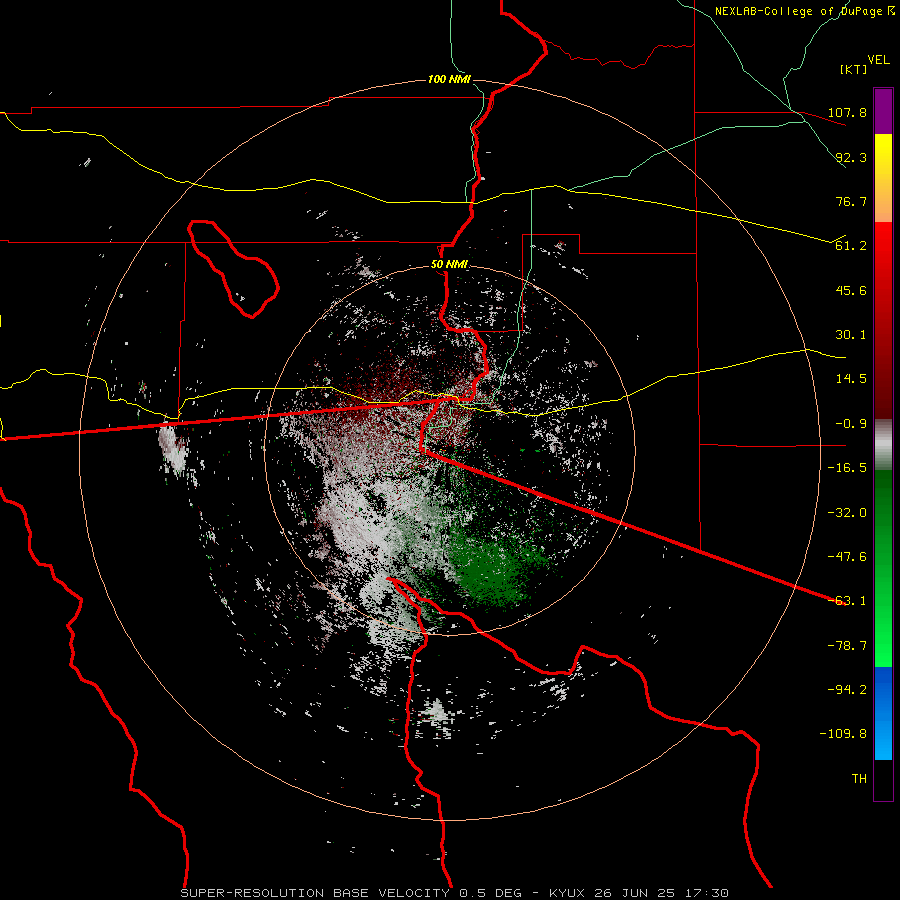Image resolution: width=900 pixels, height=900 pixels.
Task: Click the 61.2 scale value
Action: point(851,246)
